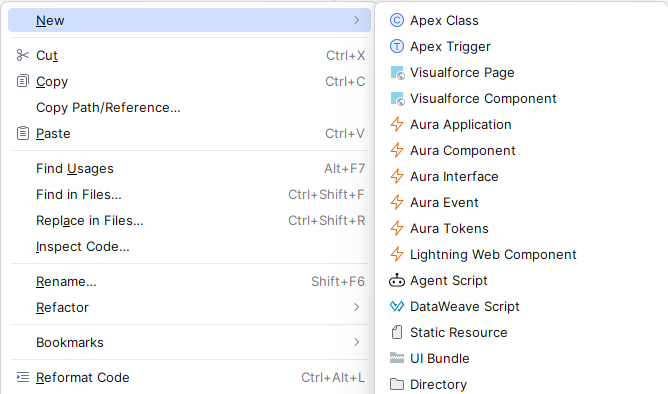Click the Alt+F7 shortcut text
Image resolution: width=668 pixels, height=394 pixels.
click(x=345, y=169)
